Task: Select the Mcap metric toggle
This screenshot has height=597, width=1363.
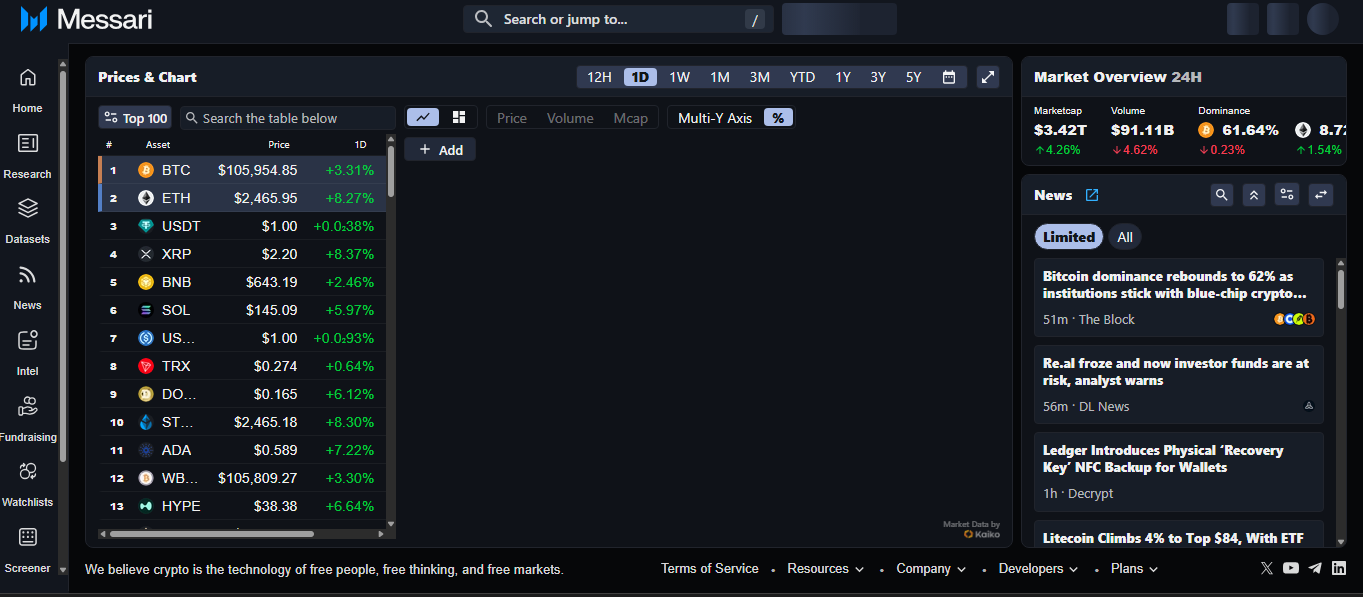Action: click(x=631, y=118)
